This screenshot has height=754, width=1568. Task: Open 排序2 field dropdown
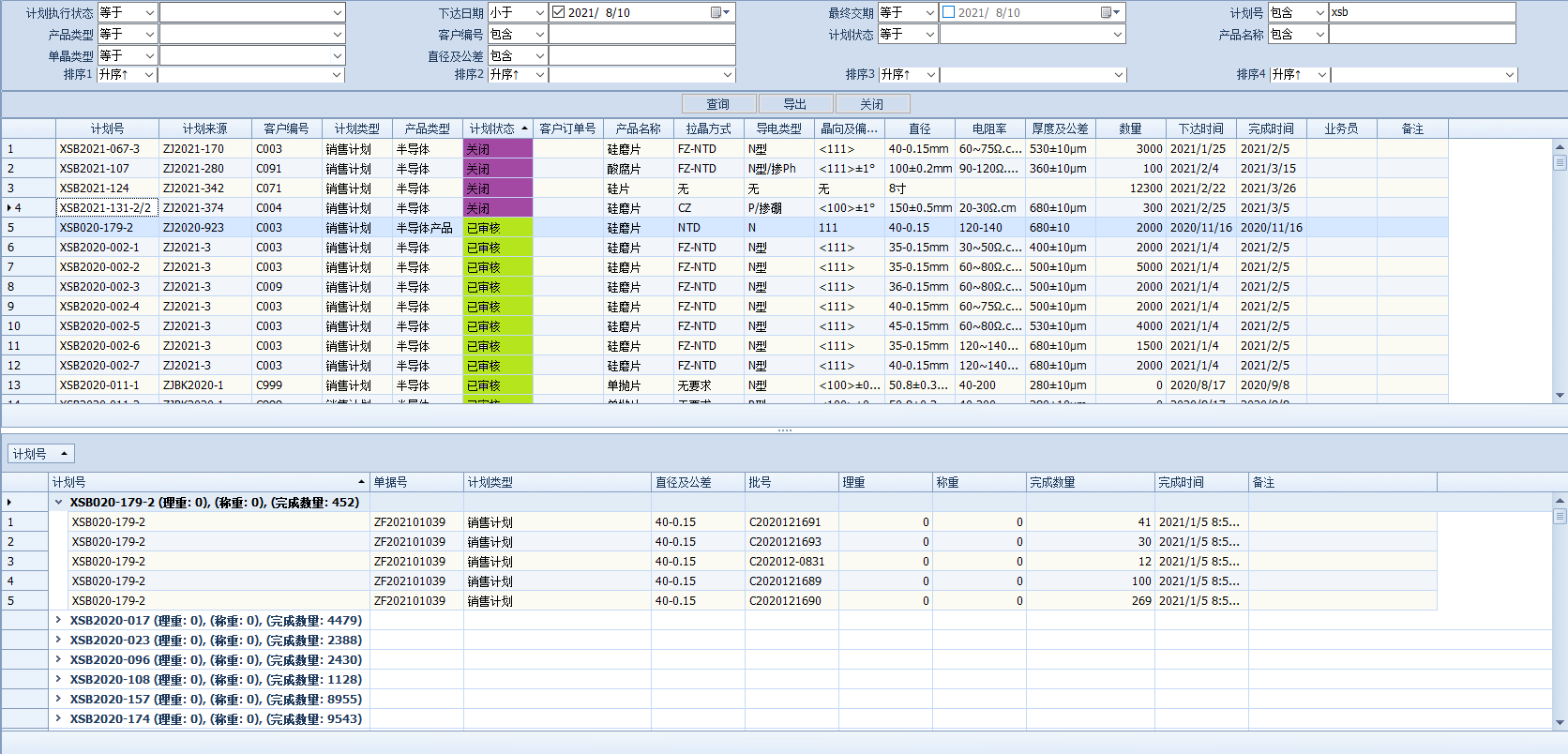point(728,74)
